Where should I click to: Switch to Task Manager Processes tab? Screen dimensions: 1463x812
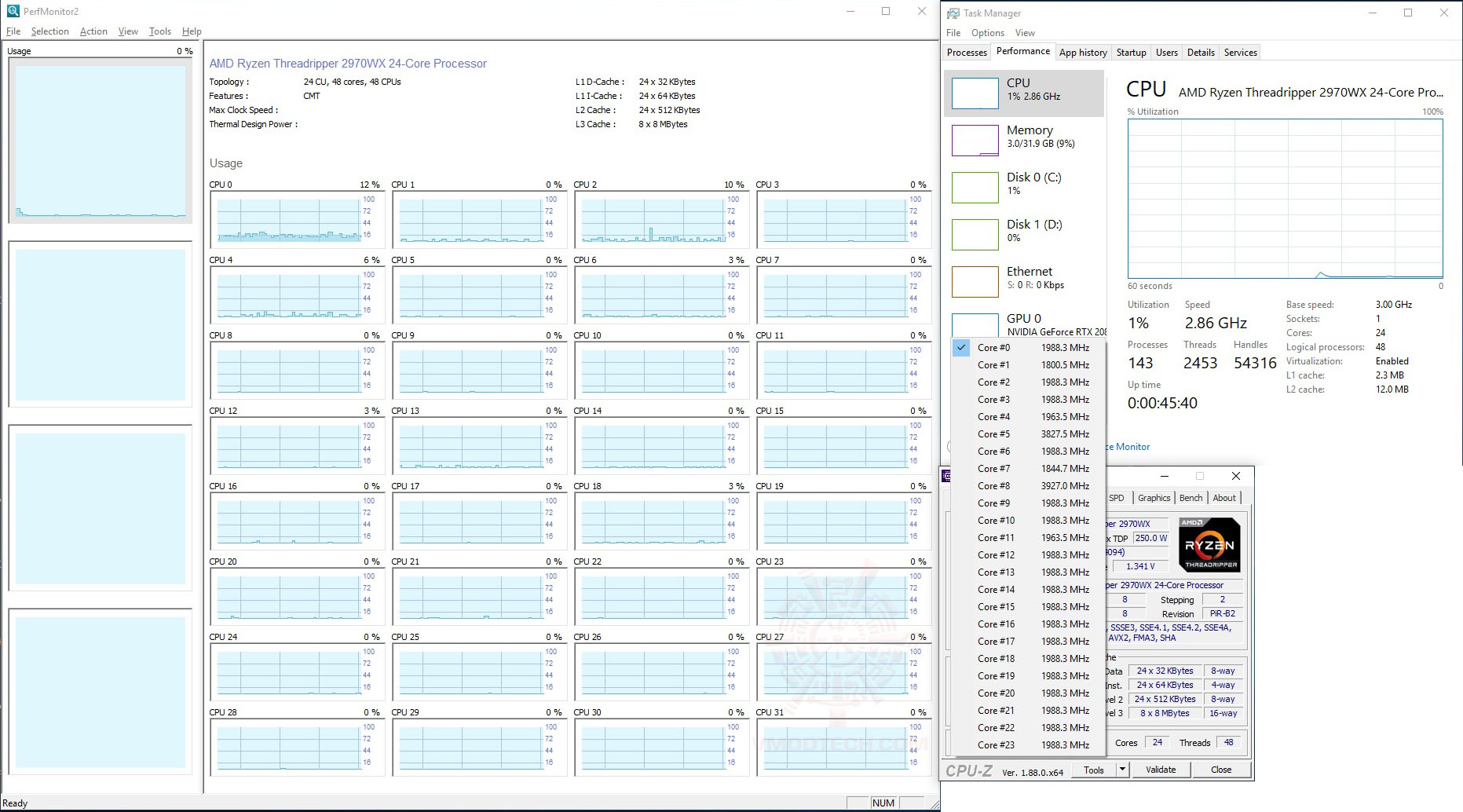coord(967,53)
